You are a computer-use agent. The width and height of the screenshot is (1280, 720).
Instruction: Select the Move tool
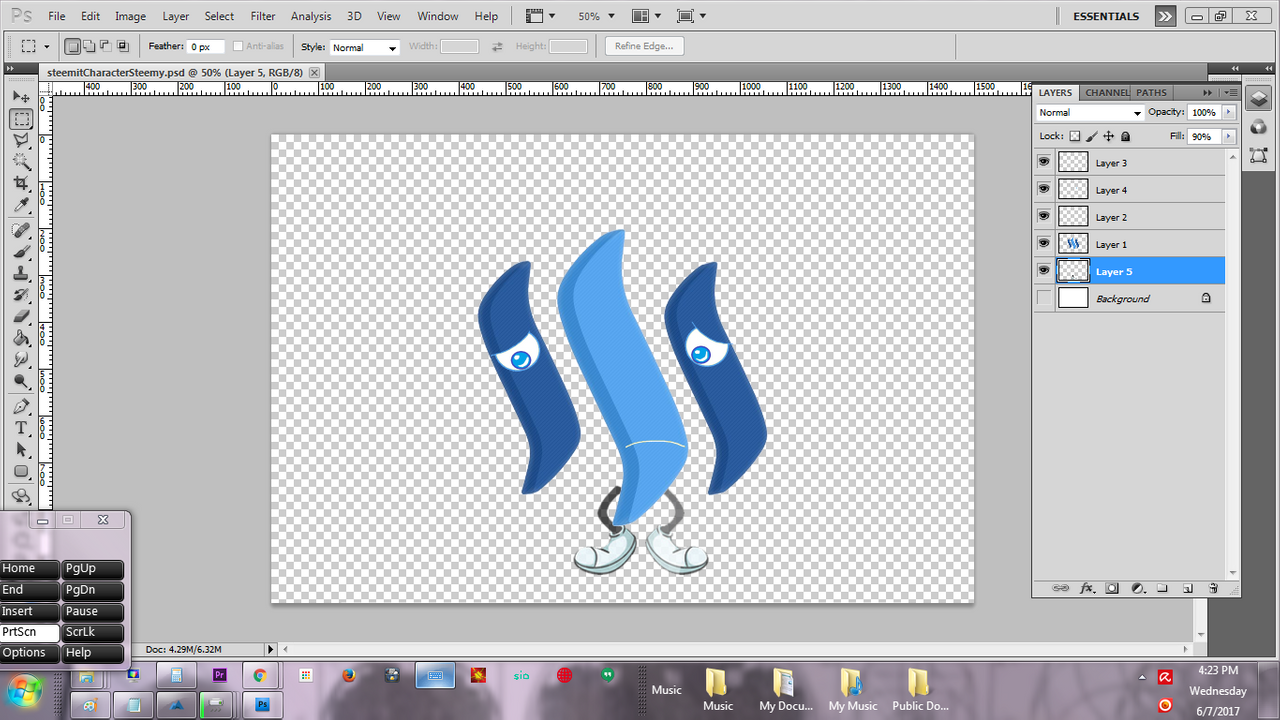tap(21, 97)
